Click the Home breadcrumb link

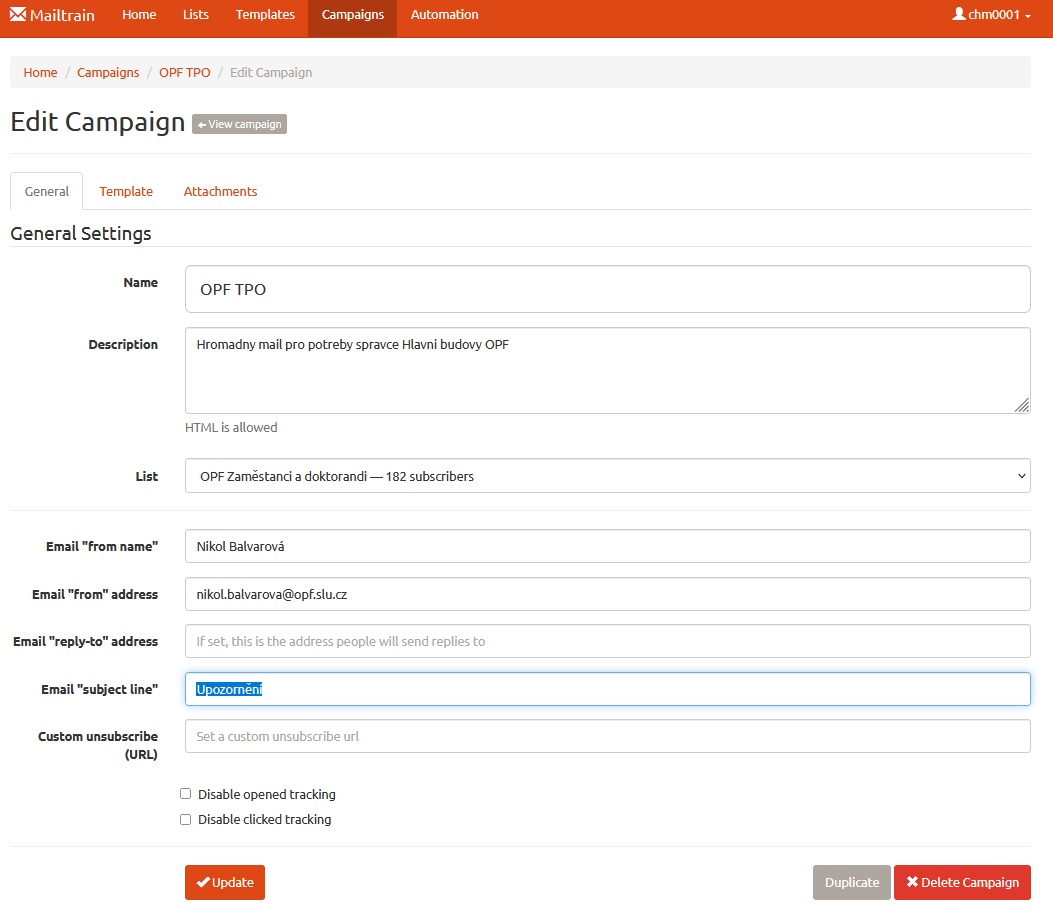coord(40,73)
